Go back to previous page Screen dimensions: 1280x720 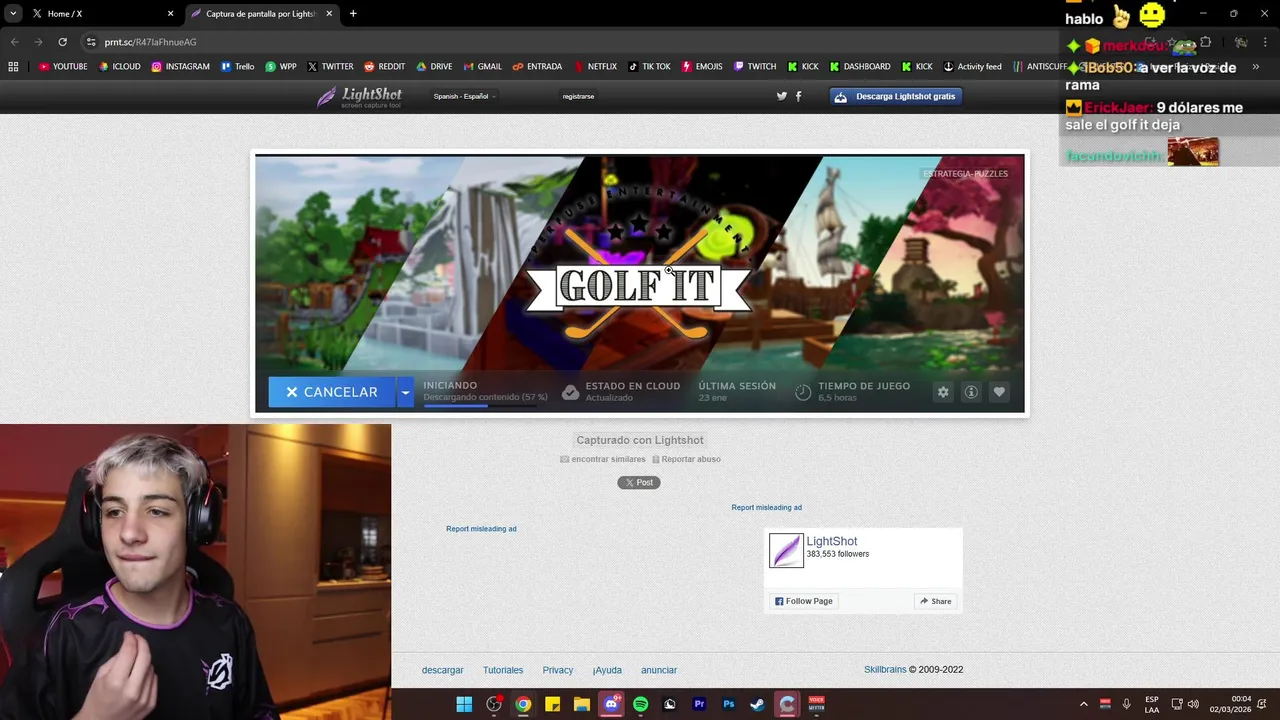(x=14, y=42)
